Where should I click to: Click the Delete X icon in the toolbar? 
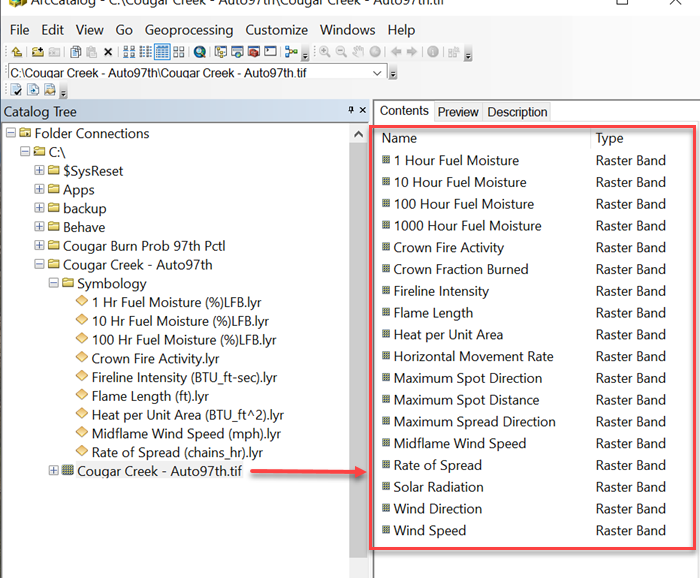[x=108, y=52]
